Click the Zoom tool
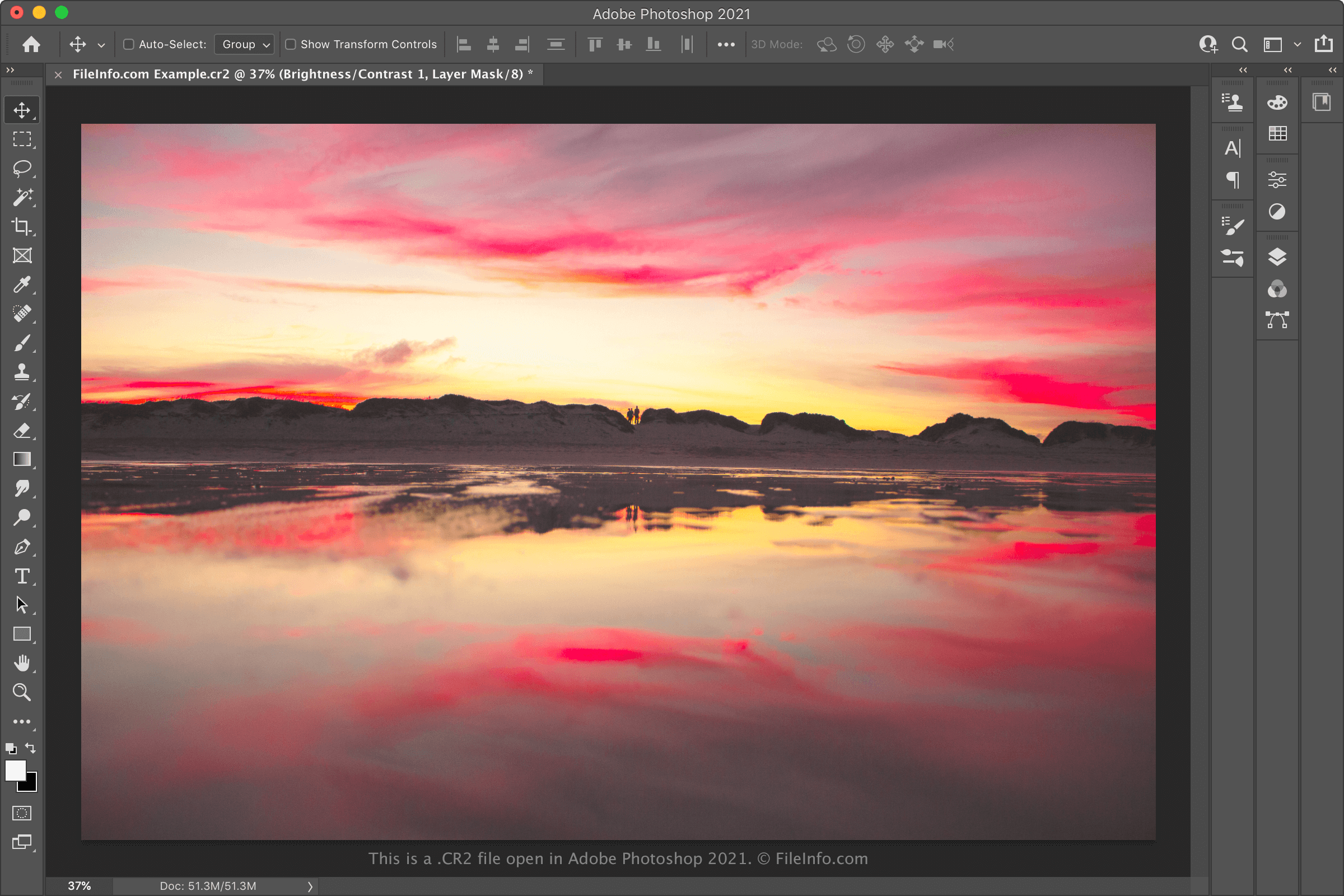The height and width of the screenshot is (896, 1344). point(22,694)
